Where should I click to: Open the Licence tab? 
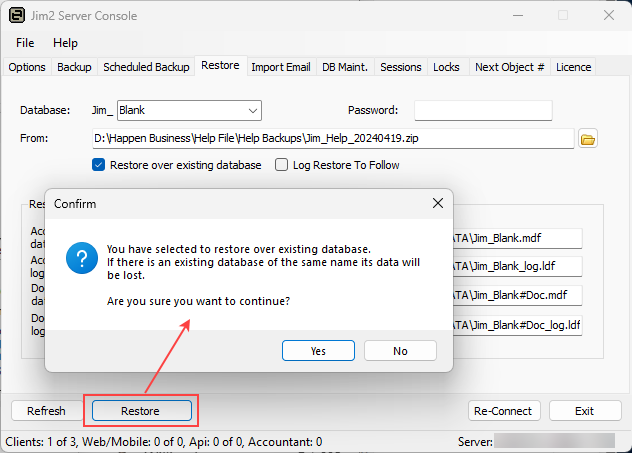point(574,67)
